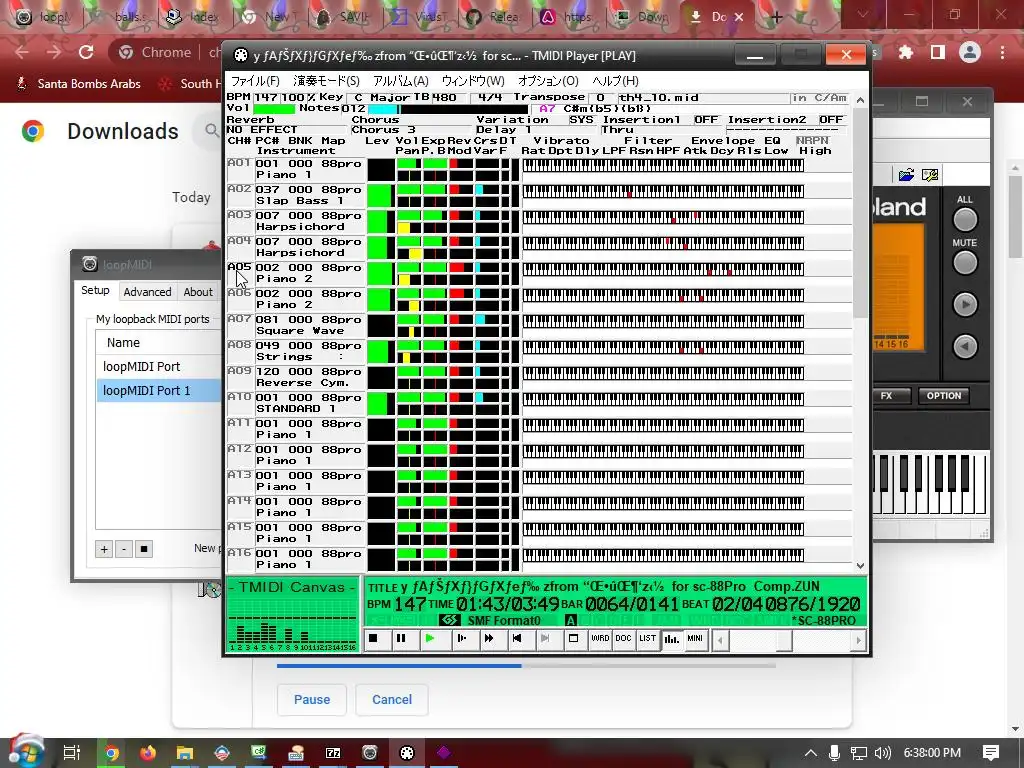Click the plus add-port button in loopMIDI
Screen dimensions: 1024x768
pos(104,549)
